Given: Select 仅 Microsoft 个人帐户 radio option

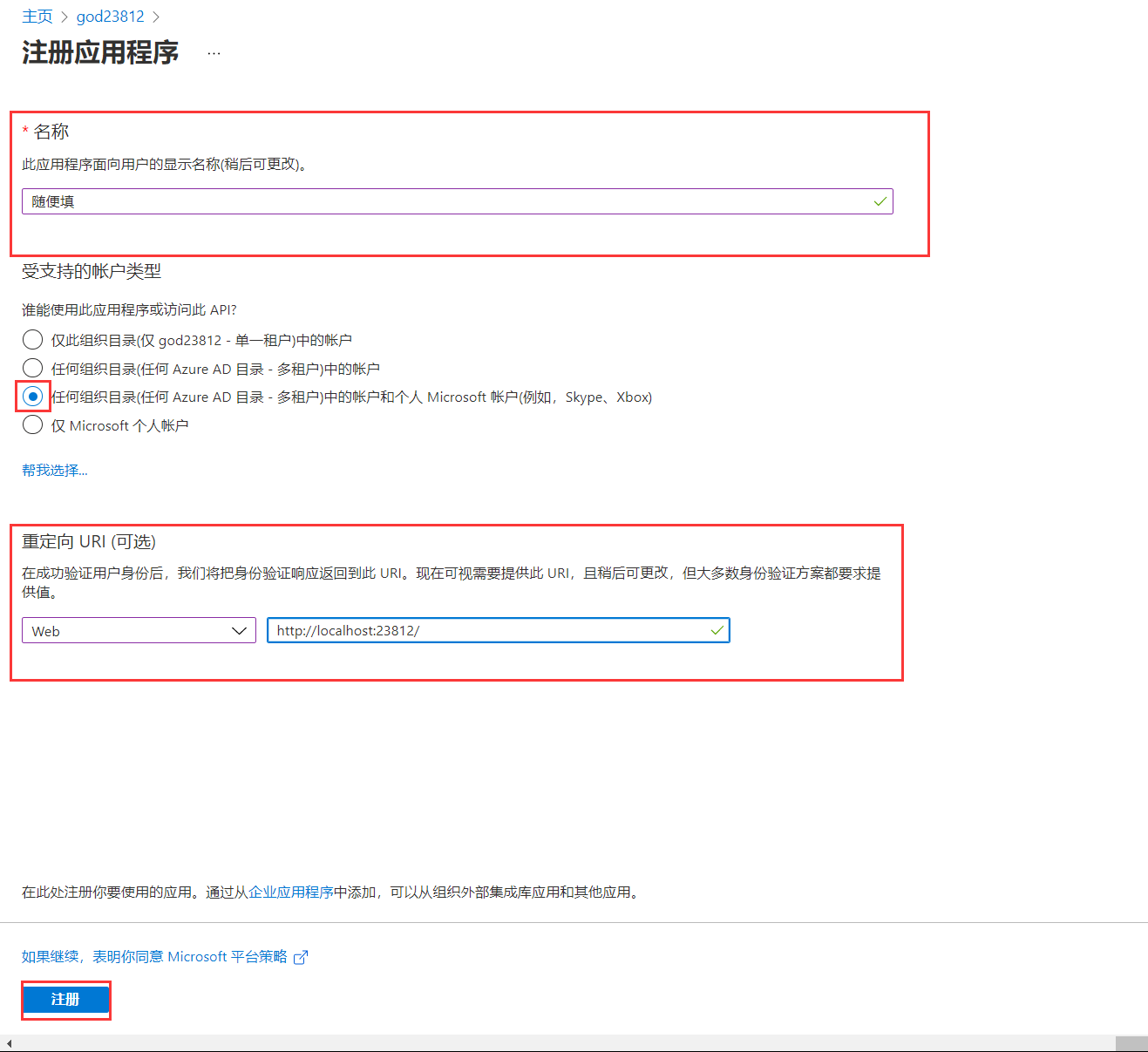Looking at the screenshot, I should (32, 425).
